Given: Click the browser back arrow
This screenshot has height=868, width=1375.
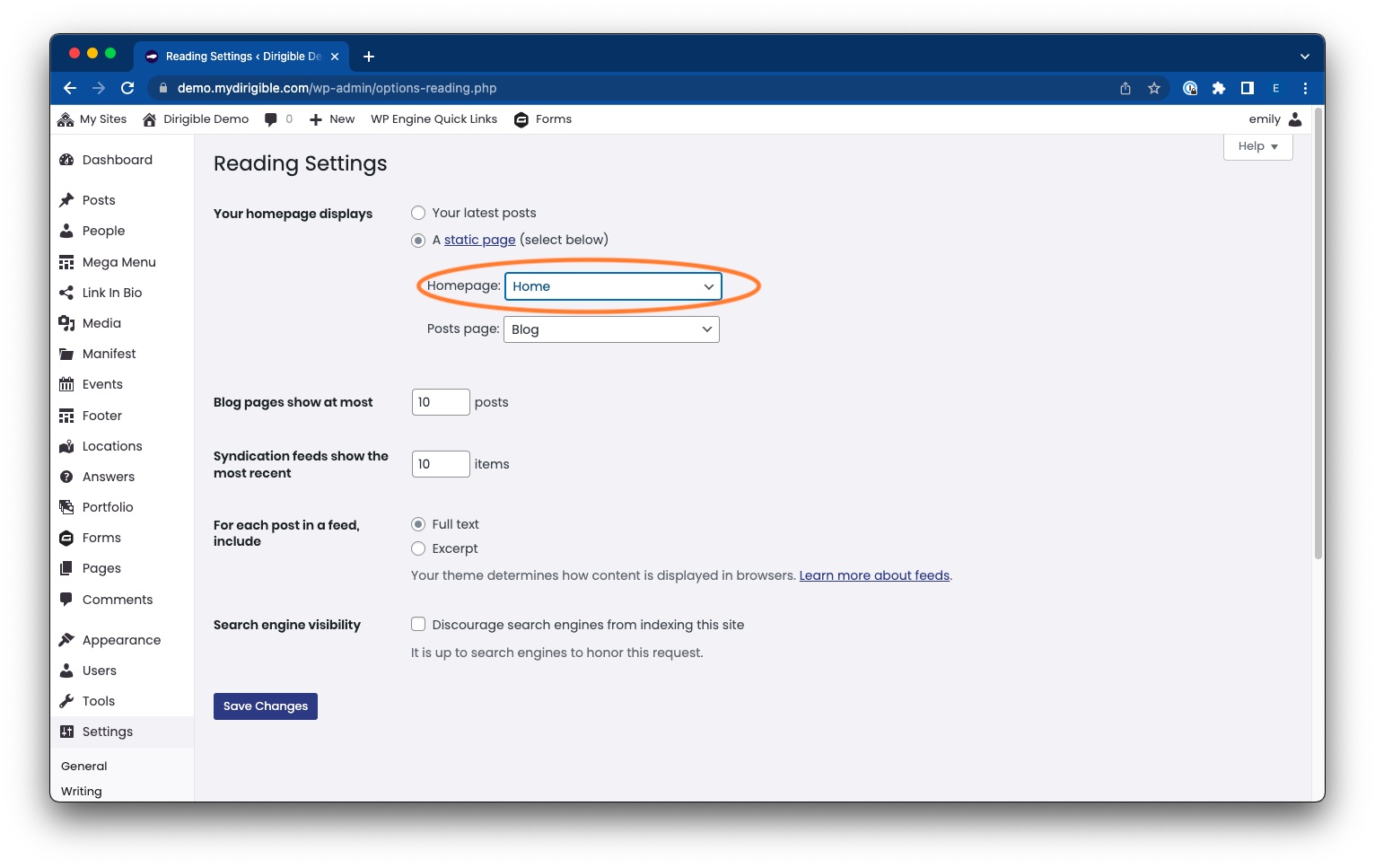Looking at the screenshot, I should [70, 88].
